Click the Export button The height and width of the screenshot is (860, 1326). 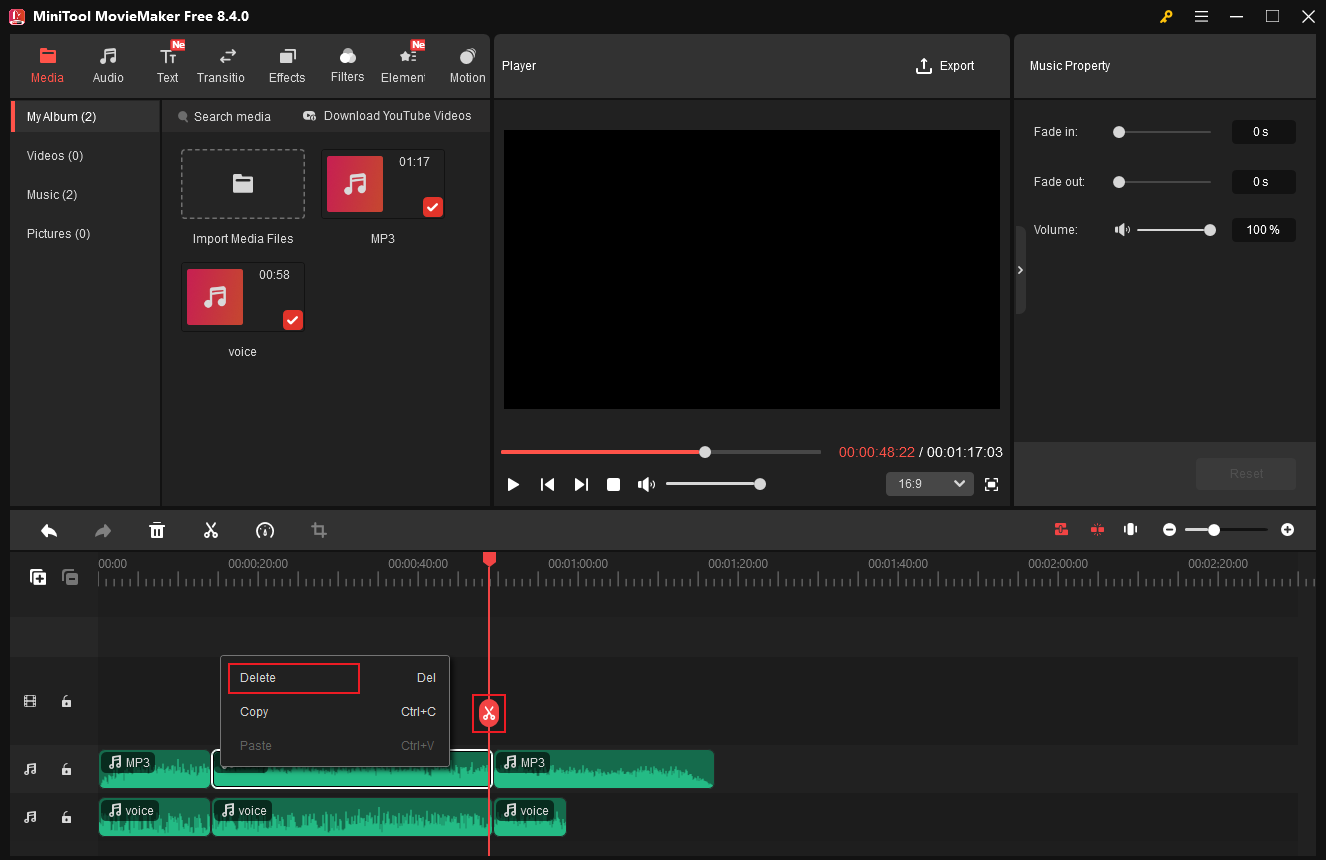pyautogui.click(x=944, y=65)
